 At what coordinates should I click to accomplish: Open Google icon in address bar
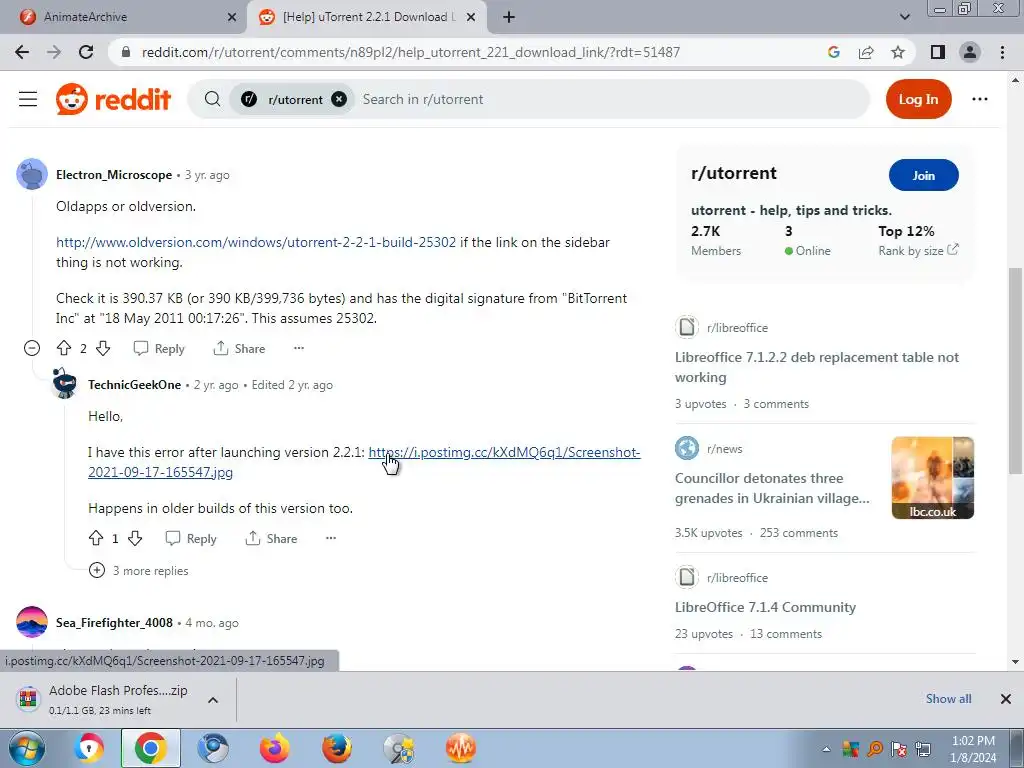click(x=833, y=52)
